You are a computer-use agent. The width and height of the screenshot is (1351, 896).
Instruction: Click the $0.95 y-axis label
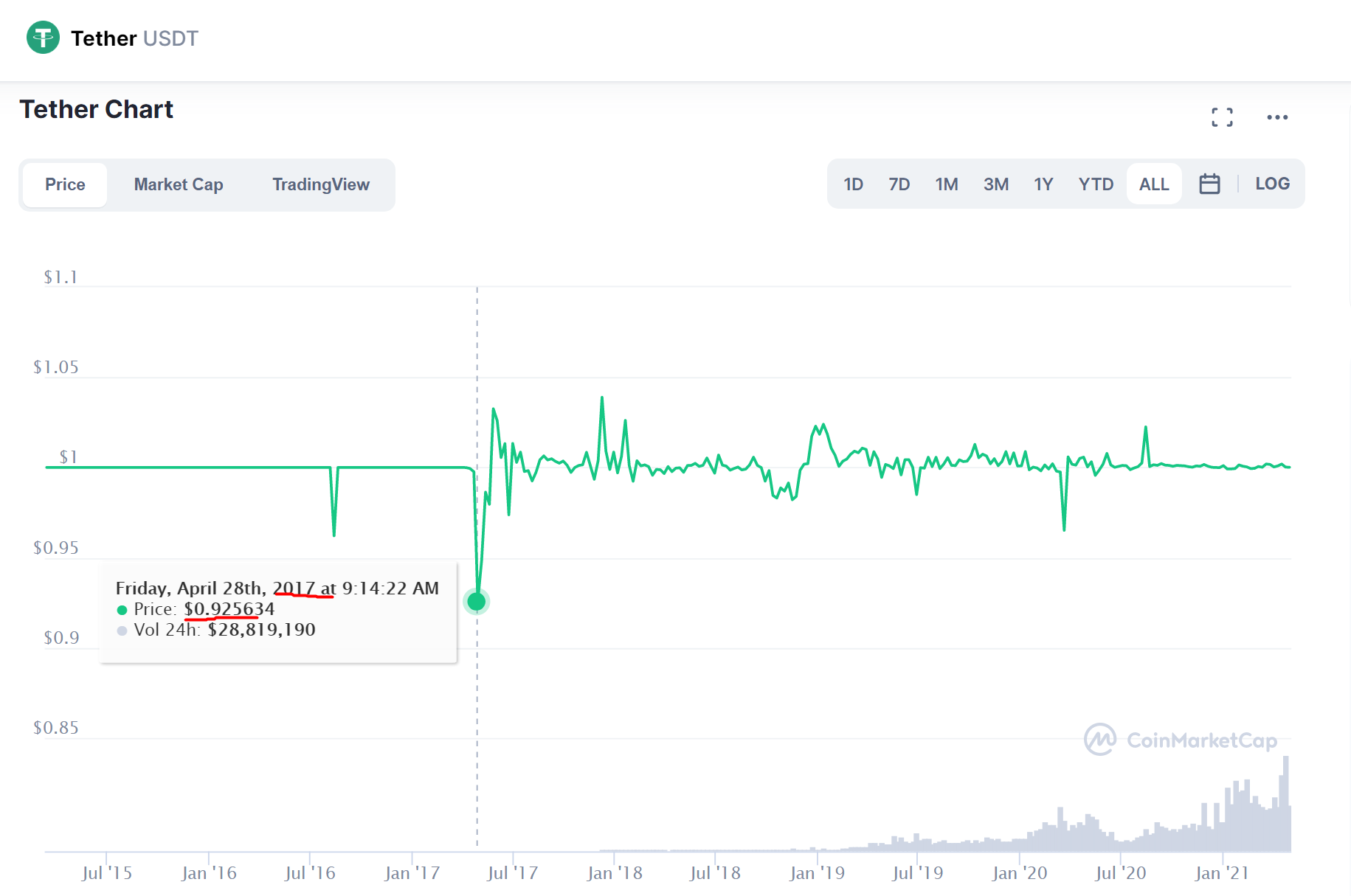56,548
